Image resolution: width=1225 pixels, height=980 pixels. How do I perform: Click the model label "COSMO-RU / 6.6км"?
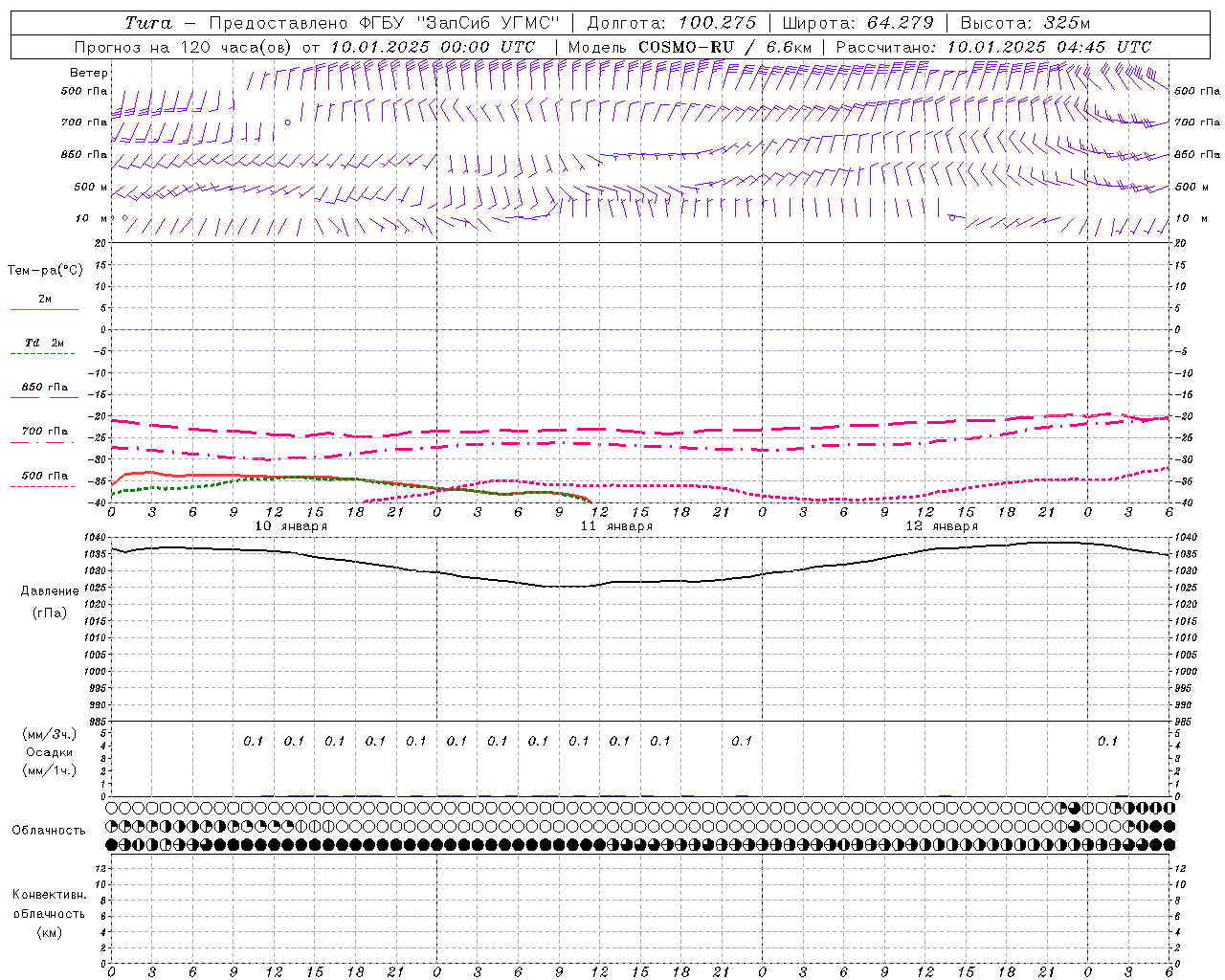(x=724, y=47)
